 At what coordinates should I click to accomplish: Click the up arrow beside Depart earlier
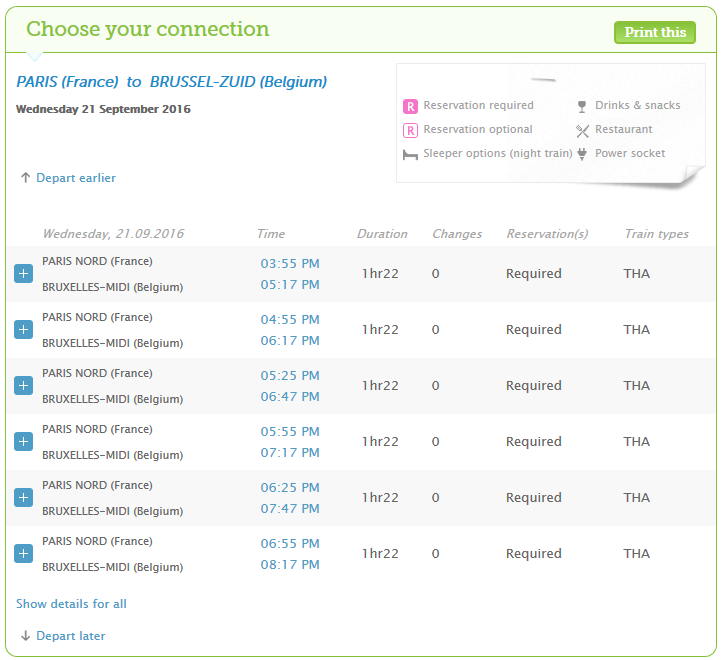25,178
